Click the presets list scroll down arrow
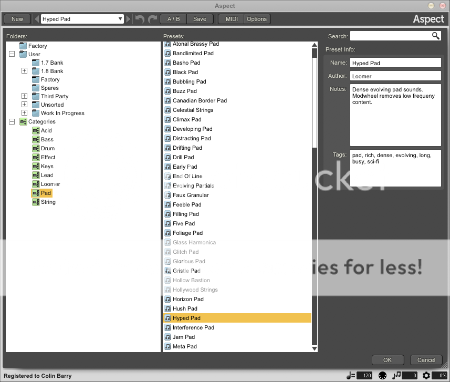The image size is (450, 382). click(x=314, y=348)
